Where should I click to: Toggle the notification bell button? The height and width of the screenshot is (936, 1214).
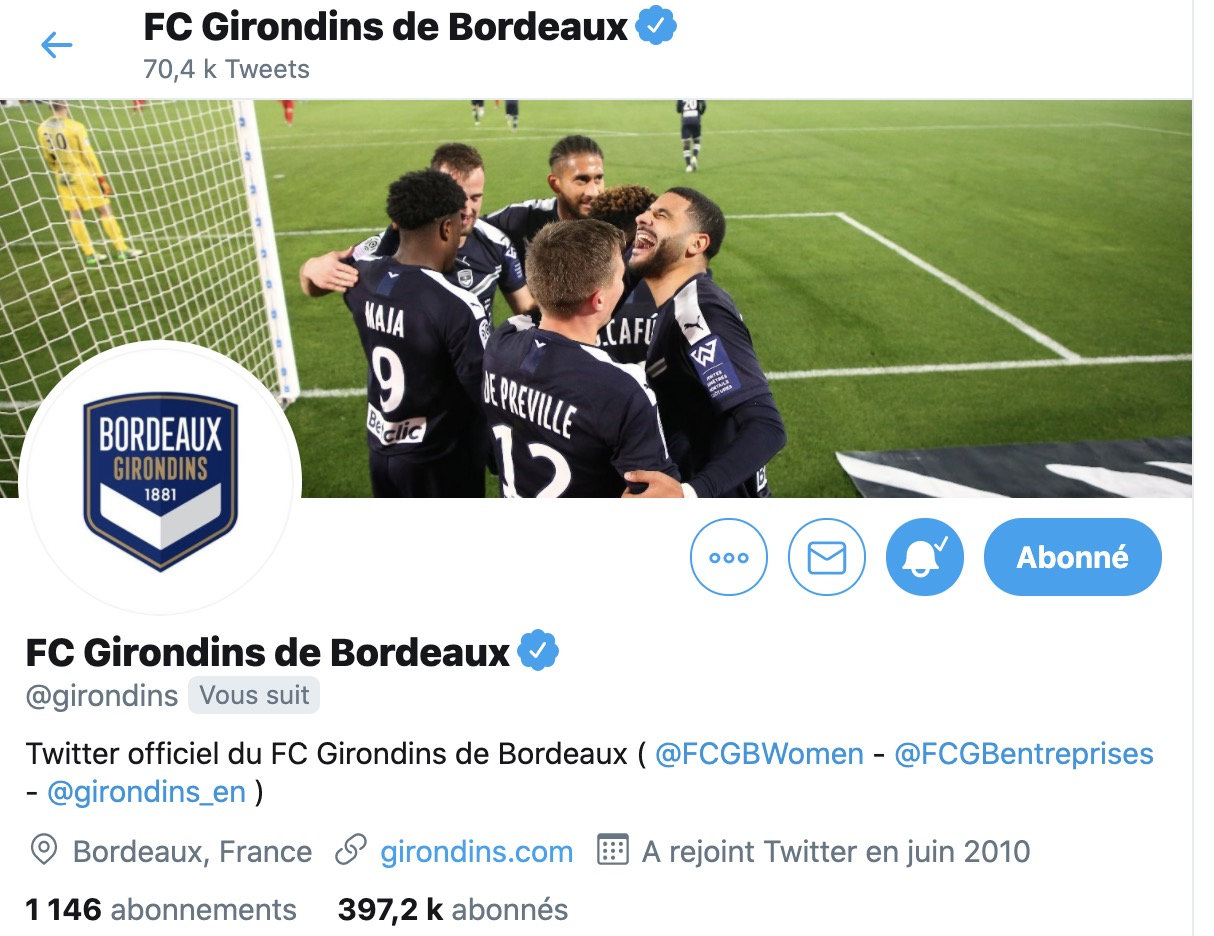pos(924,557)
